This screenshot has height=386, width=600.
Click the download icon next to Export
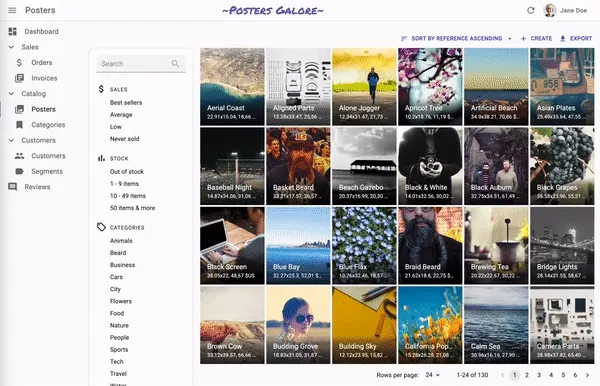pyautogui.click(x=562, y=38)
